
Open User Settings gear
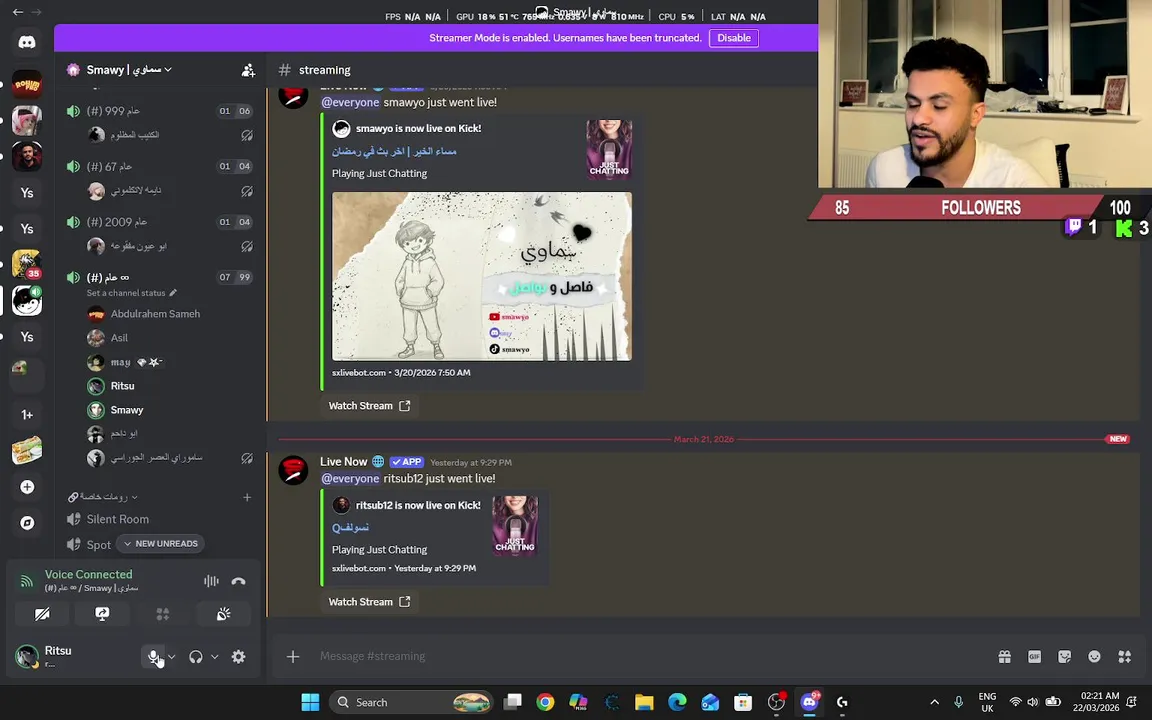[239, 657]
